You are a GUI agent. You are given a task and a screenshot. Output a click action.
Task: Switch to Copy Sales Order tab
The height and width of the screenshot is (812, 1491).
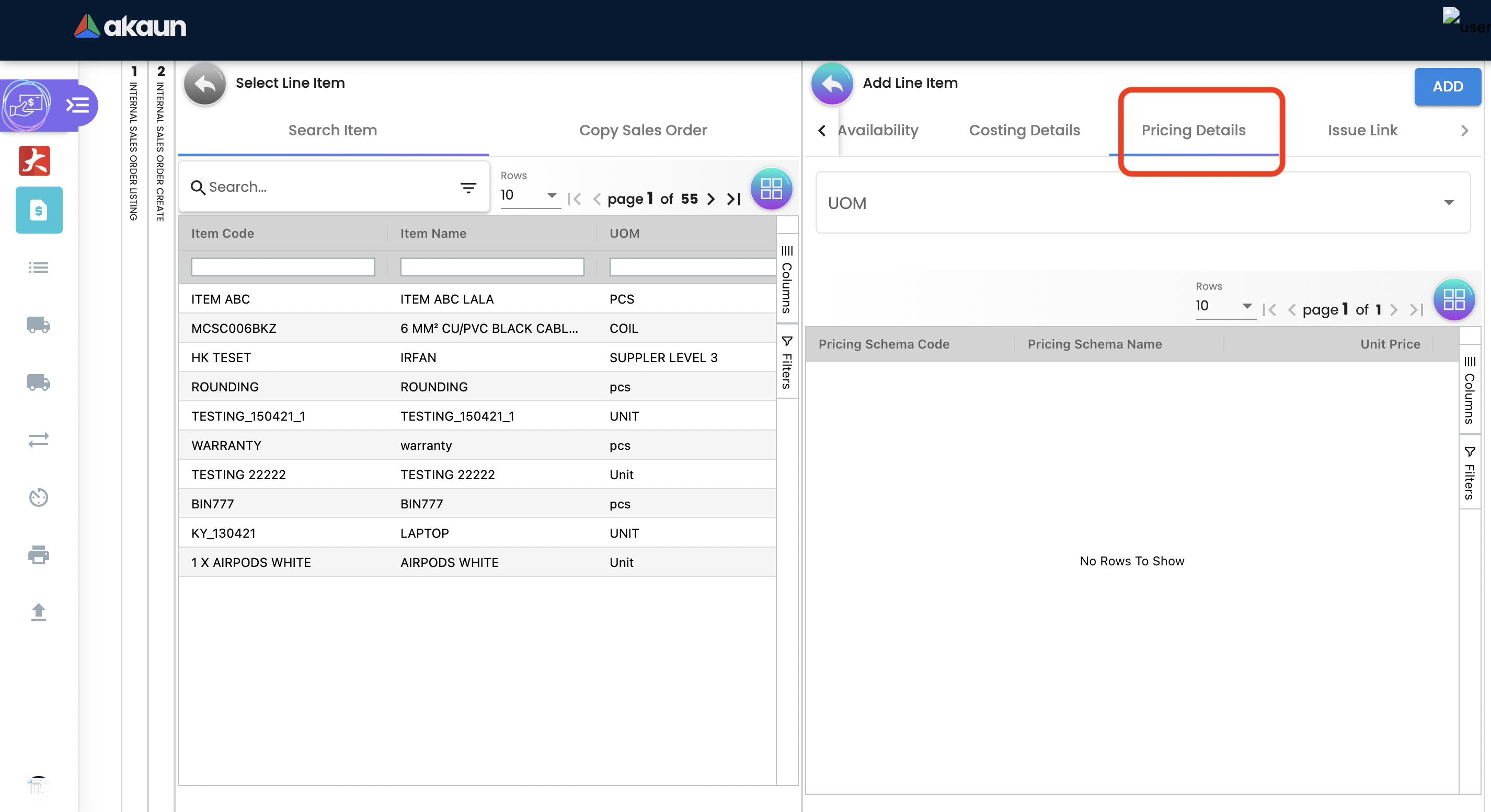pos(643,130)
